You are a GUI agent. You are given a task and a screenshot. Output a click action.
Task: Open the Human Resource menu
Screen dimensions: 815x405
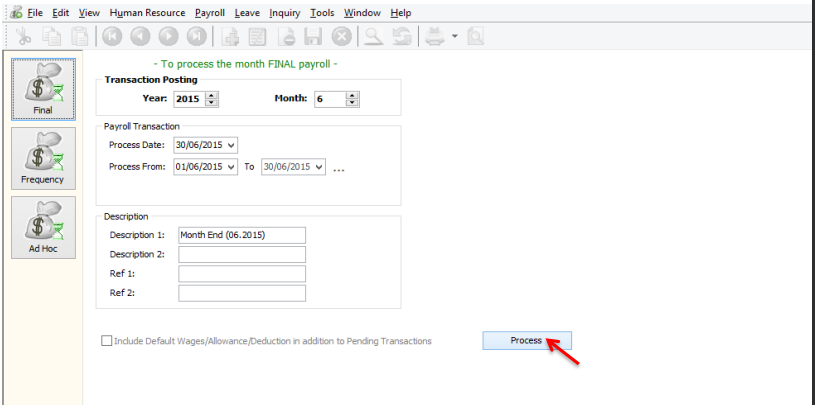point(147,13)
